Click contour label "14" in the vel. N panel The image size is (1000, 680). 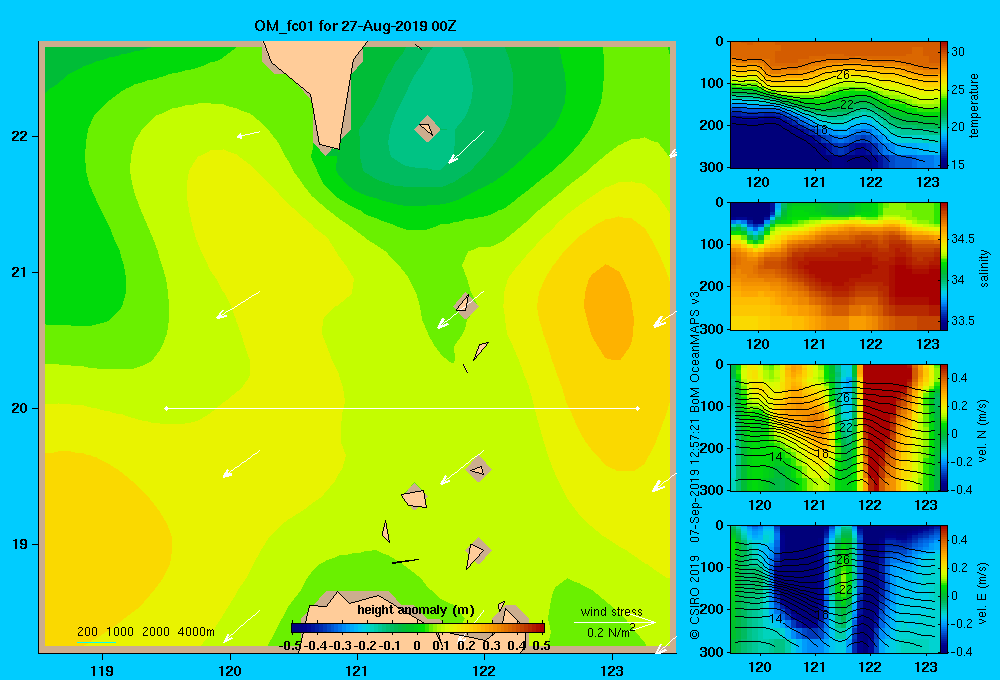click(x=775, y=456)
